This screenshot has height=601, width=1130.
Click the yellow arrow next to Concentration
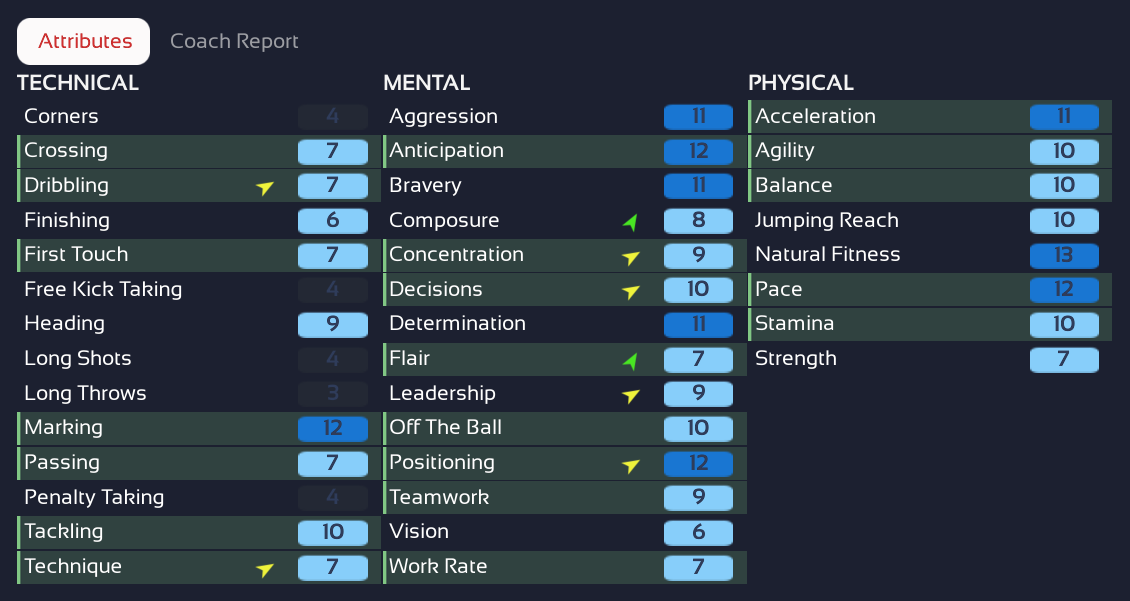tap(630, 257)
